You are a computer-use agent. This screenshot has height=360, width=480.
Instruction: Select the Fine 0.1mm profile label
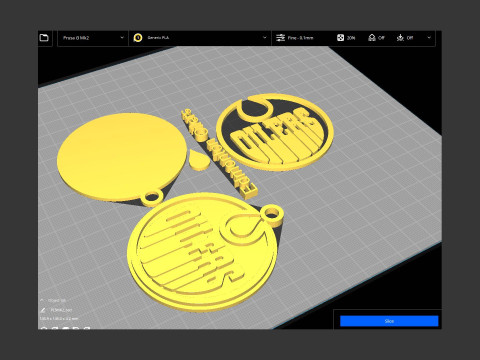click(x=300, y=38)
